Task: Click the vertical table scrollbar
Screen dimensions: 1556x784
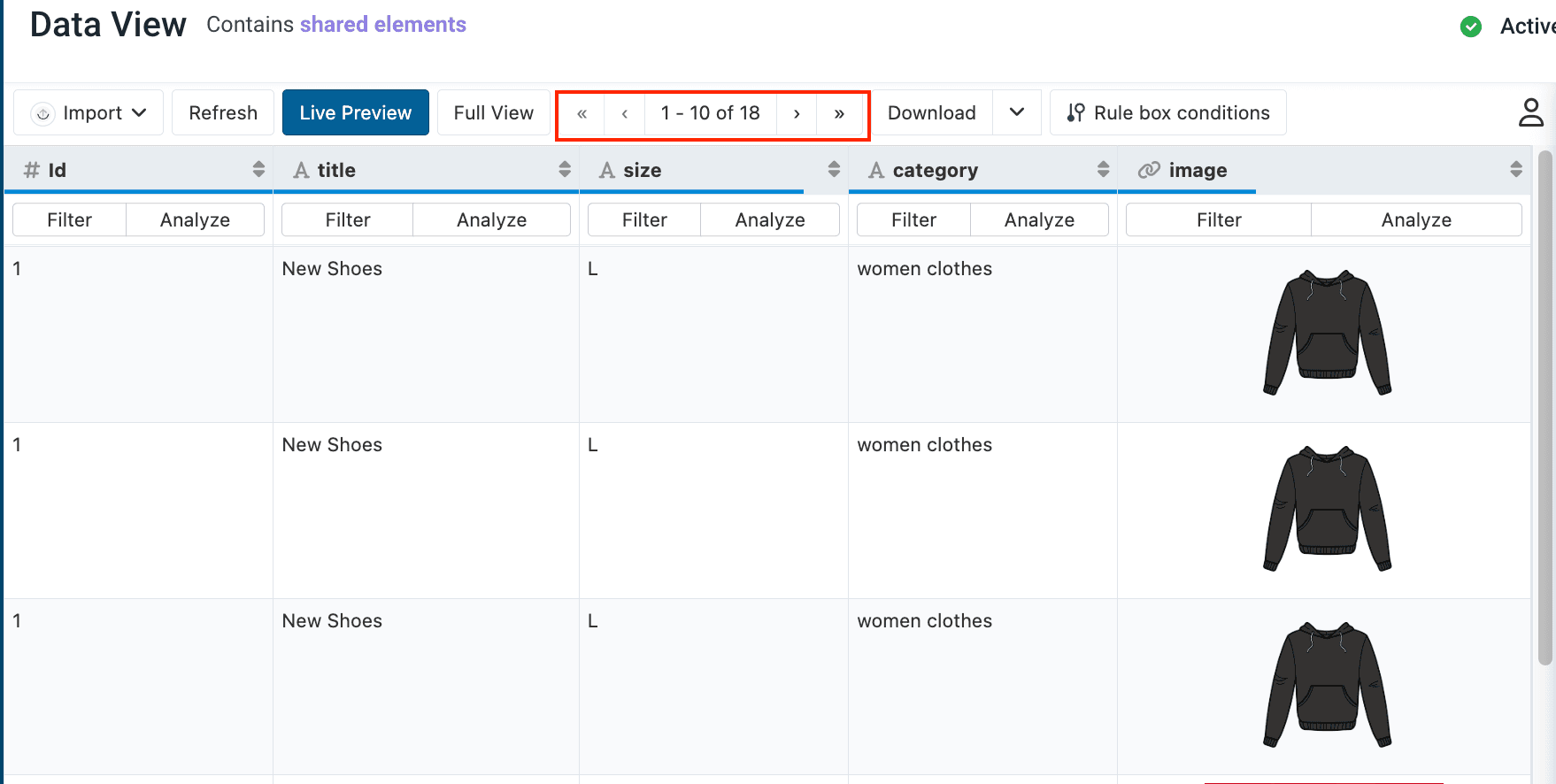Action: pyautogui.click(x=1544, y=407)
